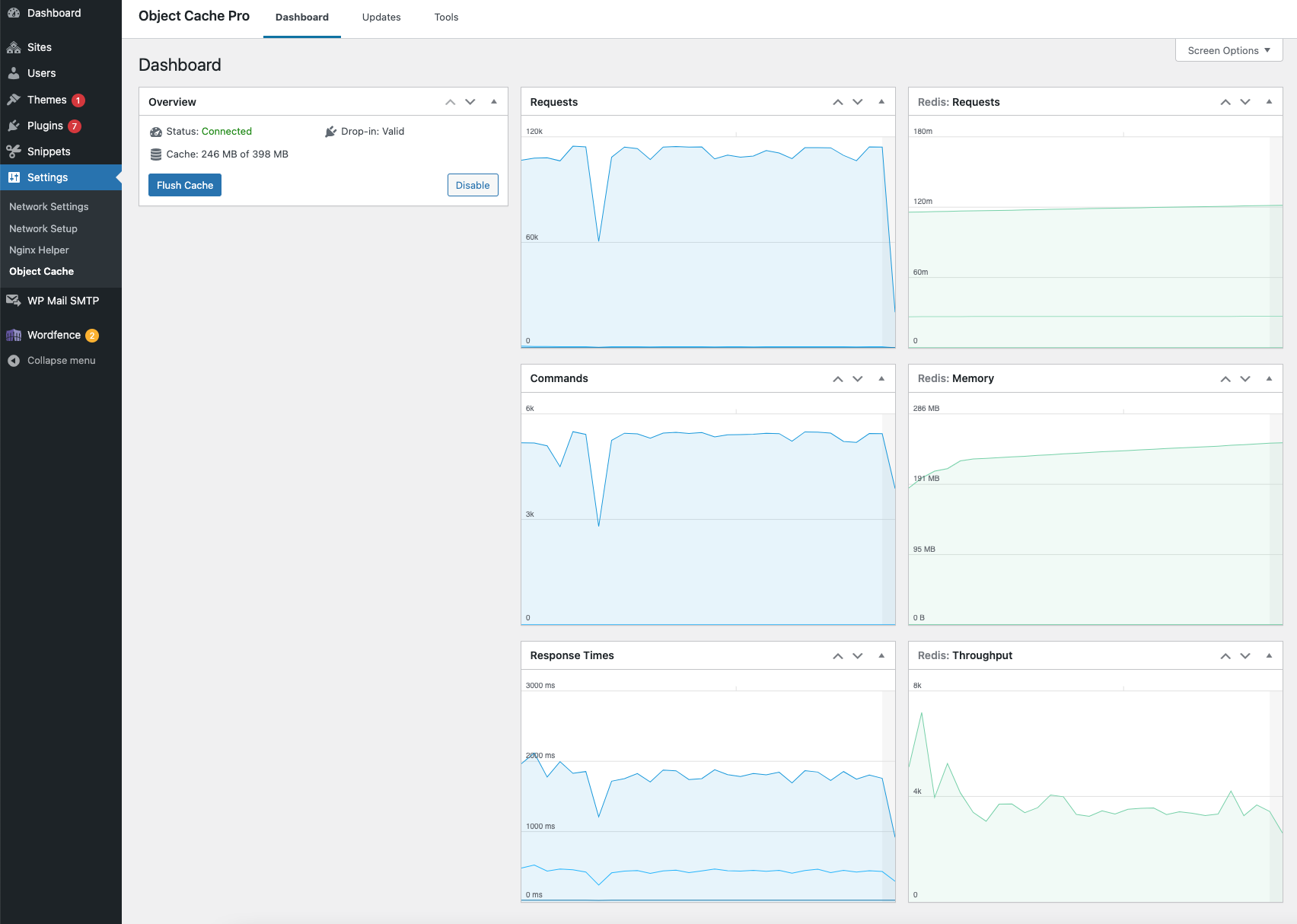
Task: Click the Plugins plug icon
Action: click(x=14, y=126)
